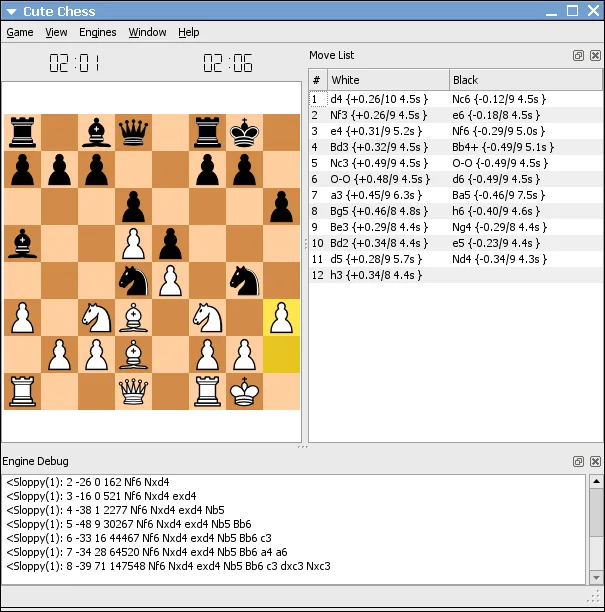605x612 pixels.
Task: Click the black pawn on d6
Action: pos(133,206)
